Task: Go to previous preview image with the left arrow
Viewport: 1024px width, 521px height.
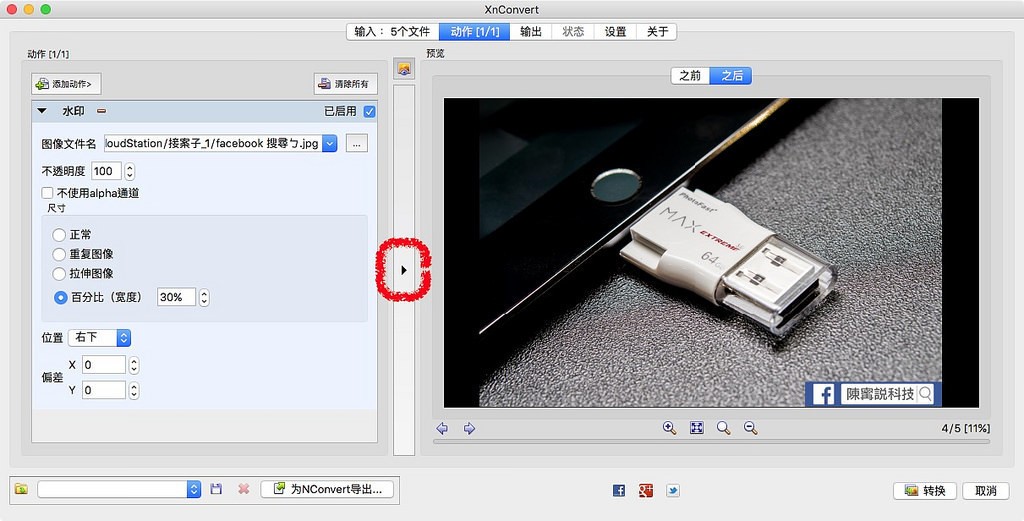Action: 442,428
